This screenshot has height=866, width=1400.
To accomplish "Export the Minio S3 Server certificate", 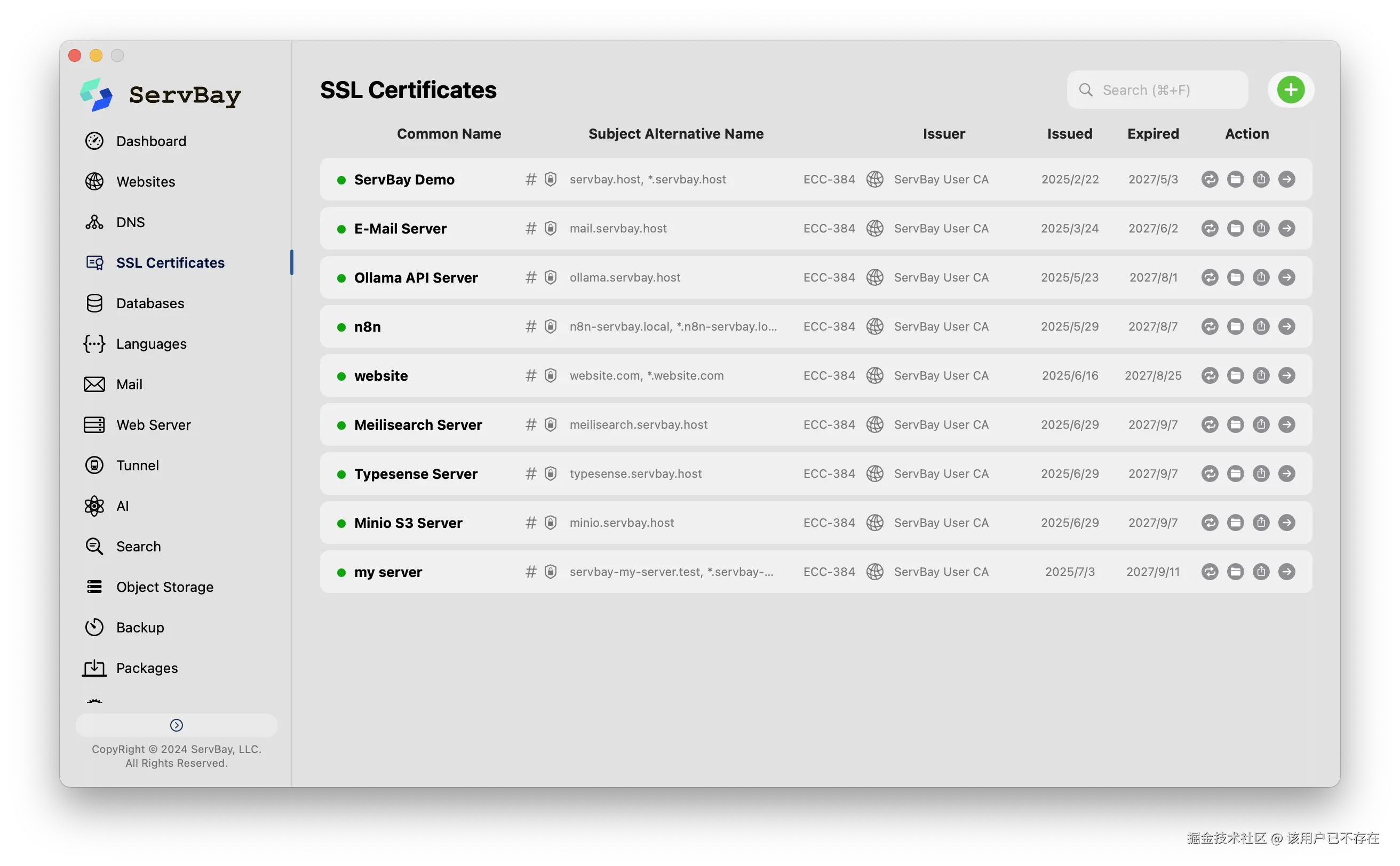I will coord(1261,523).
